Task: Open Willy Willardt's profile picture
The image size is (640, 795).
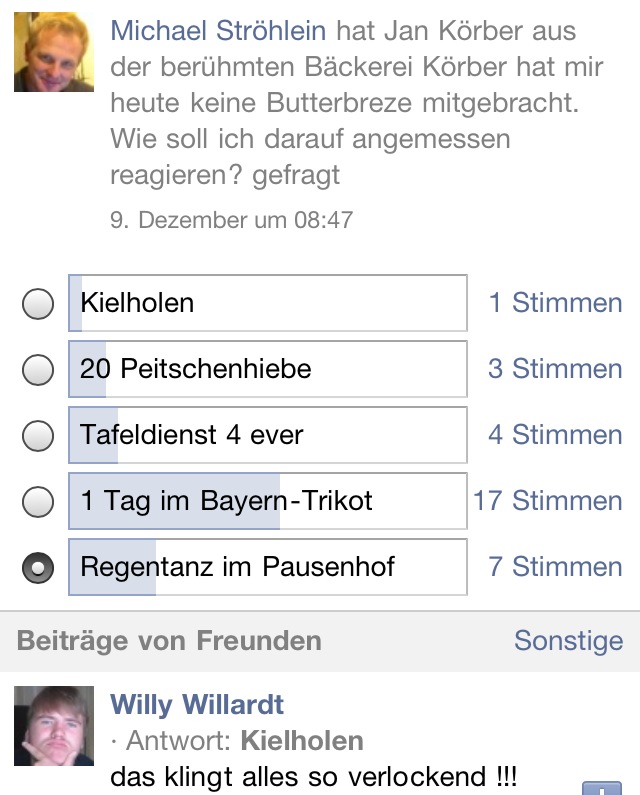Action: [54, 726]
